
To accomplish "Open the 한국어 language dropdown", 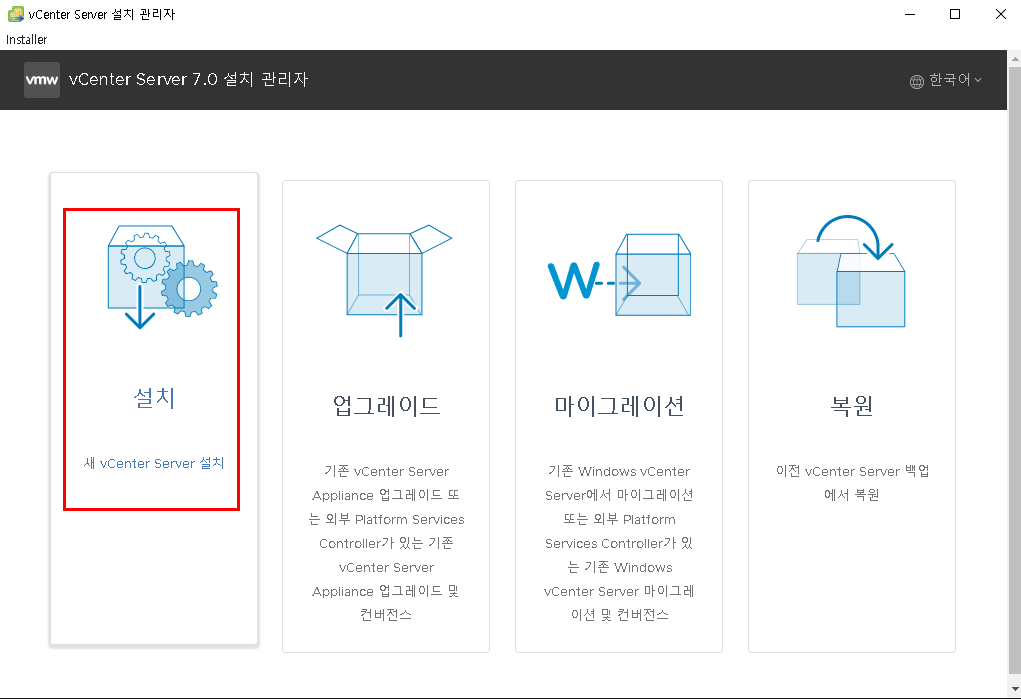I will [946, 80].
